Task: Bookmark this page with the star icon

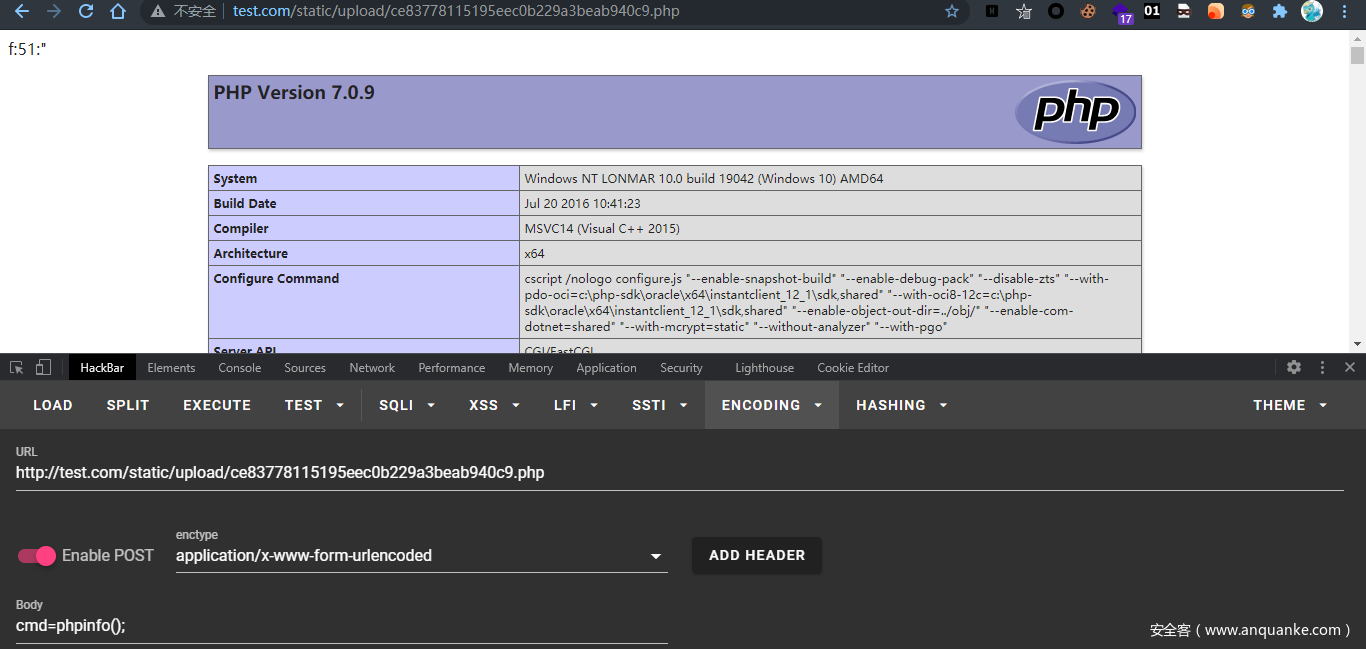Action: tap(952, 12)
